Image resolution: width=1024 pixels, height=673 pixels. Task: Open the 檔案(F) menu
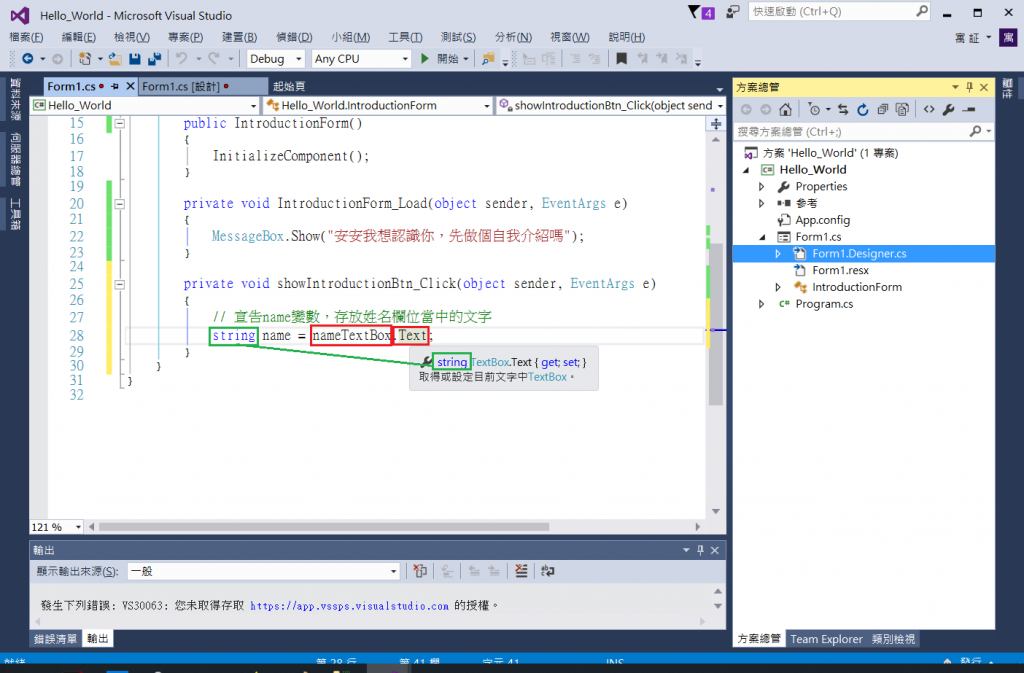coord(26,37)
